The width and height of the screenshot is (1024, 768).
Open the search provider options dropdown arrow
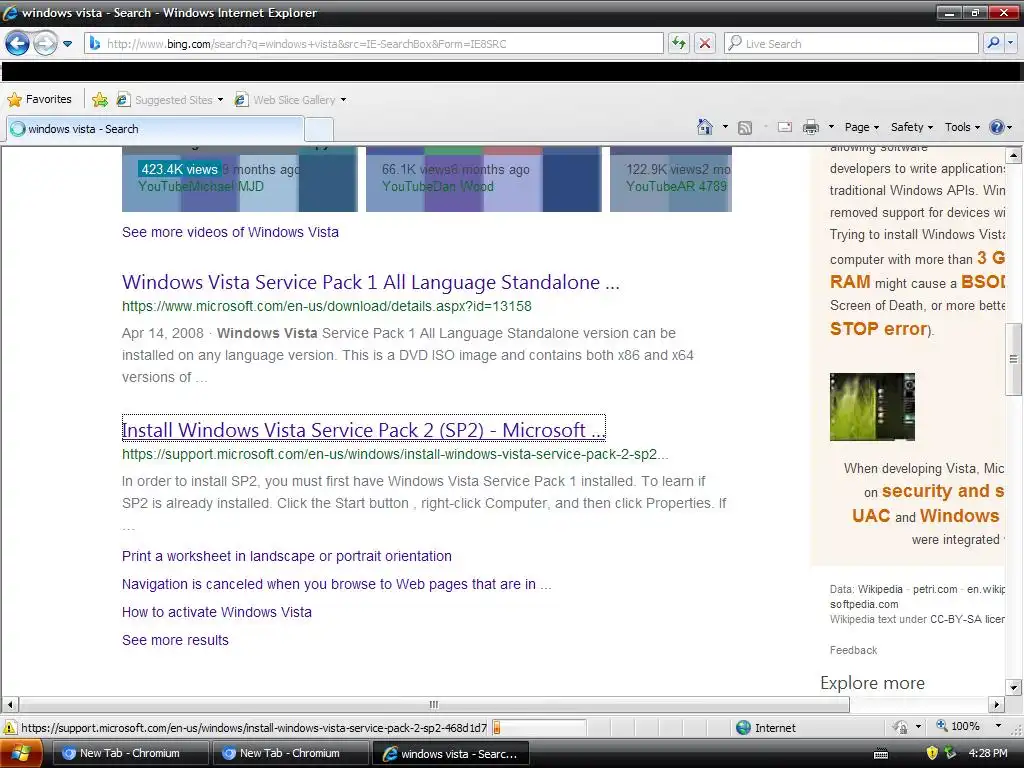[x=1011, y=43]
